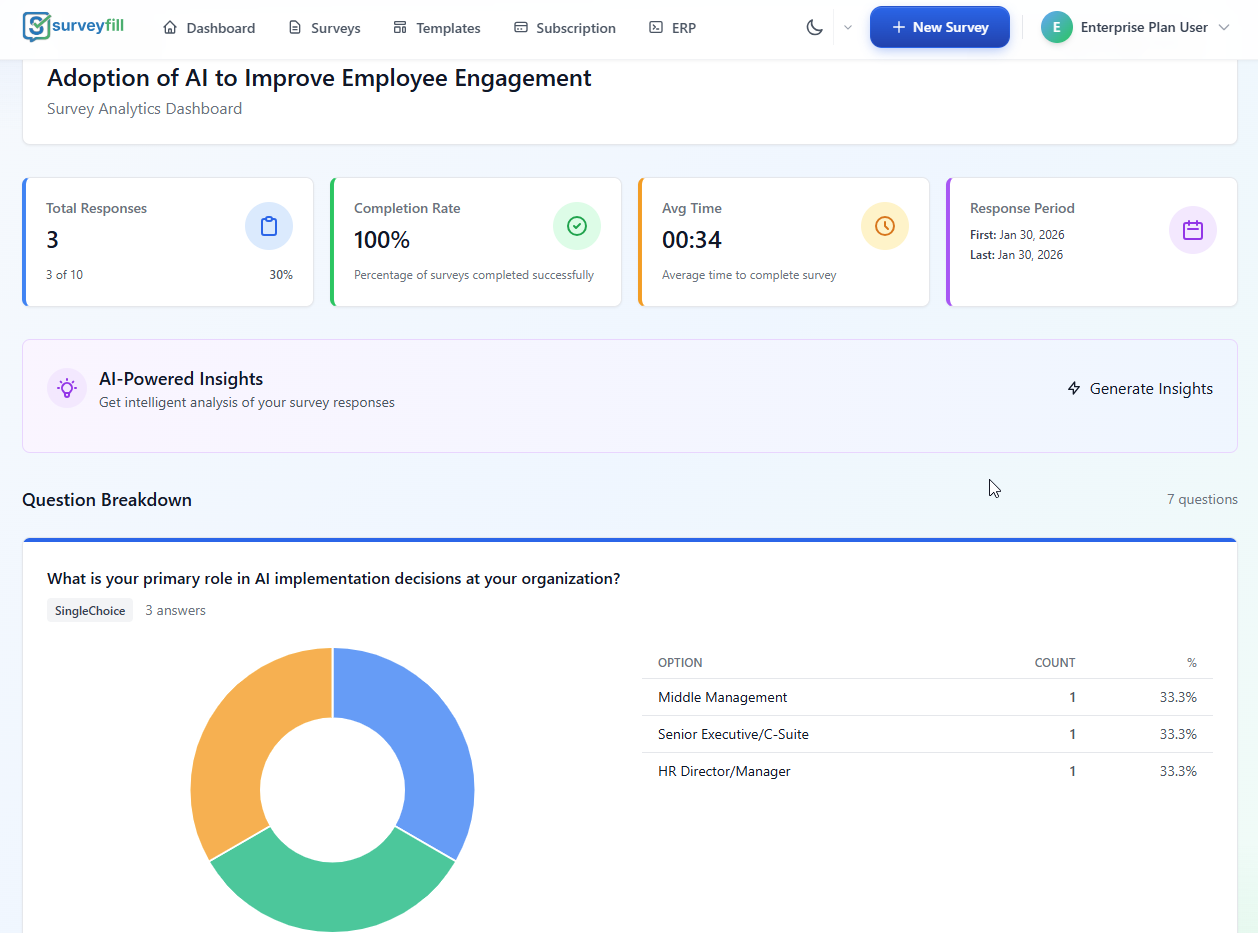Image resolution: width=1258 pixels, height=933 pixels.
Task: Open the ERP menu item
Action: [672, 28]
